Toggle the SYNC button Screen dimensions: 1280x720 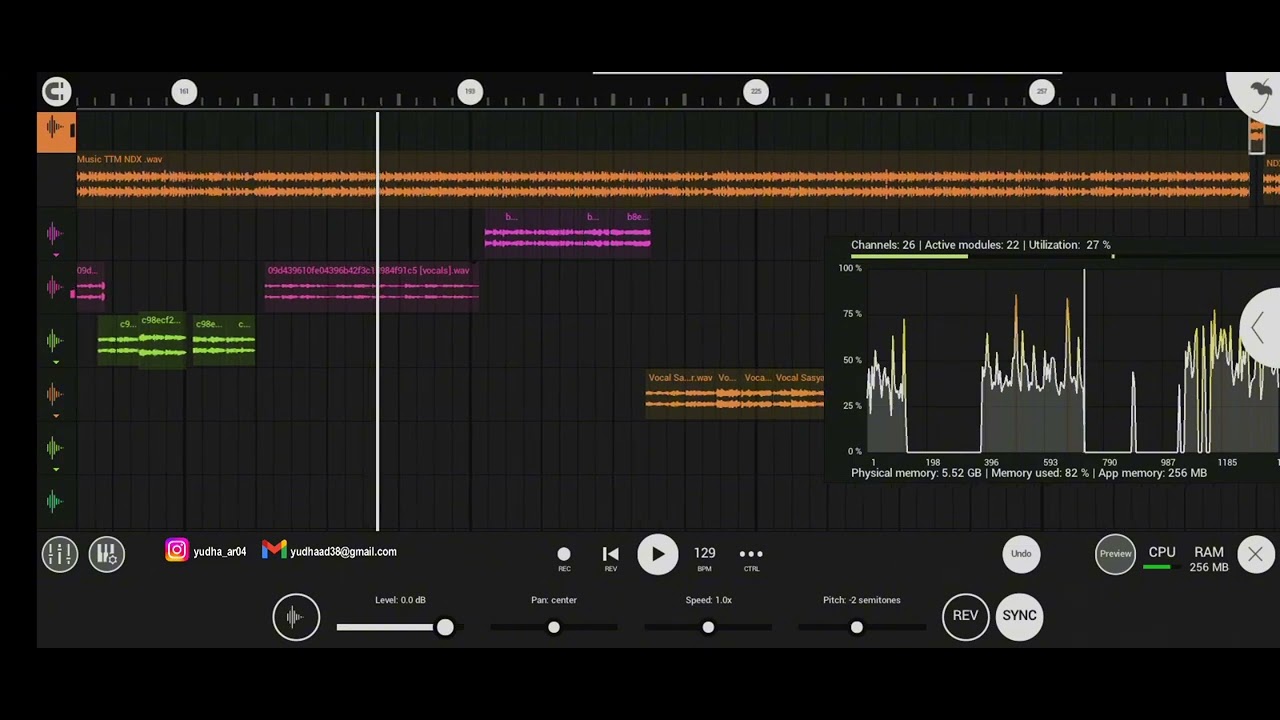(x=1019, y=616)
